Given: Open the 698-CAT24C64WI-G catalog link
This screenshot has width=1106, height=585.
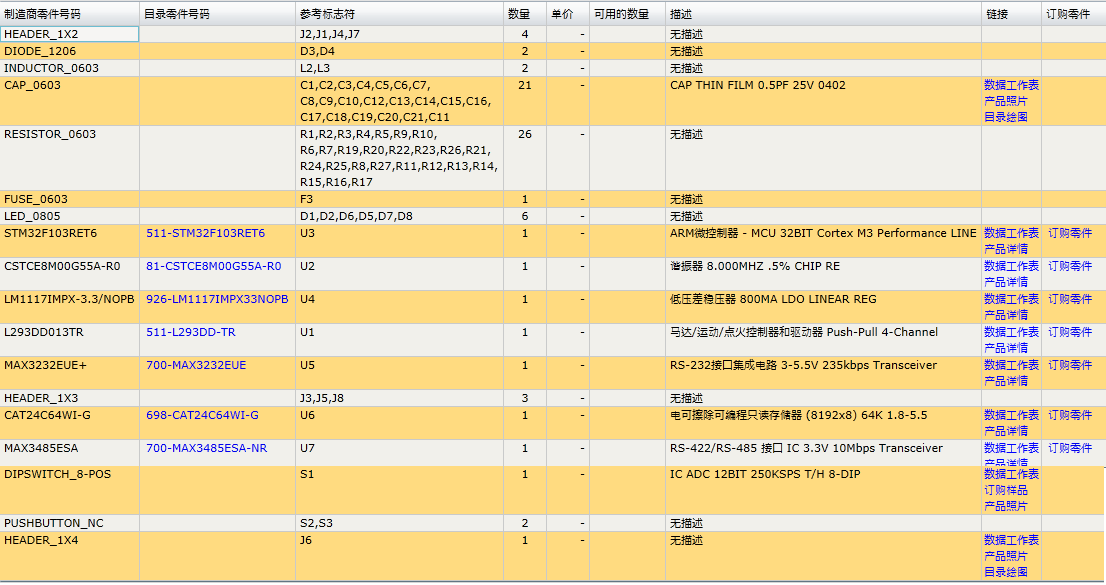Looking at the screenshot, I should click(x=202, y=416).
